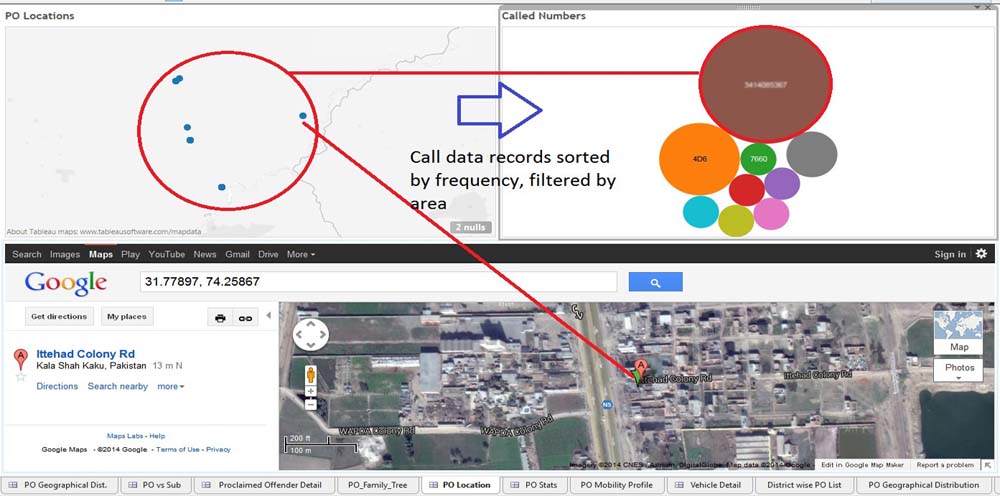Open the settings gear icon
The height and width of the screenshot is (496, 1000).
point(981,254)
